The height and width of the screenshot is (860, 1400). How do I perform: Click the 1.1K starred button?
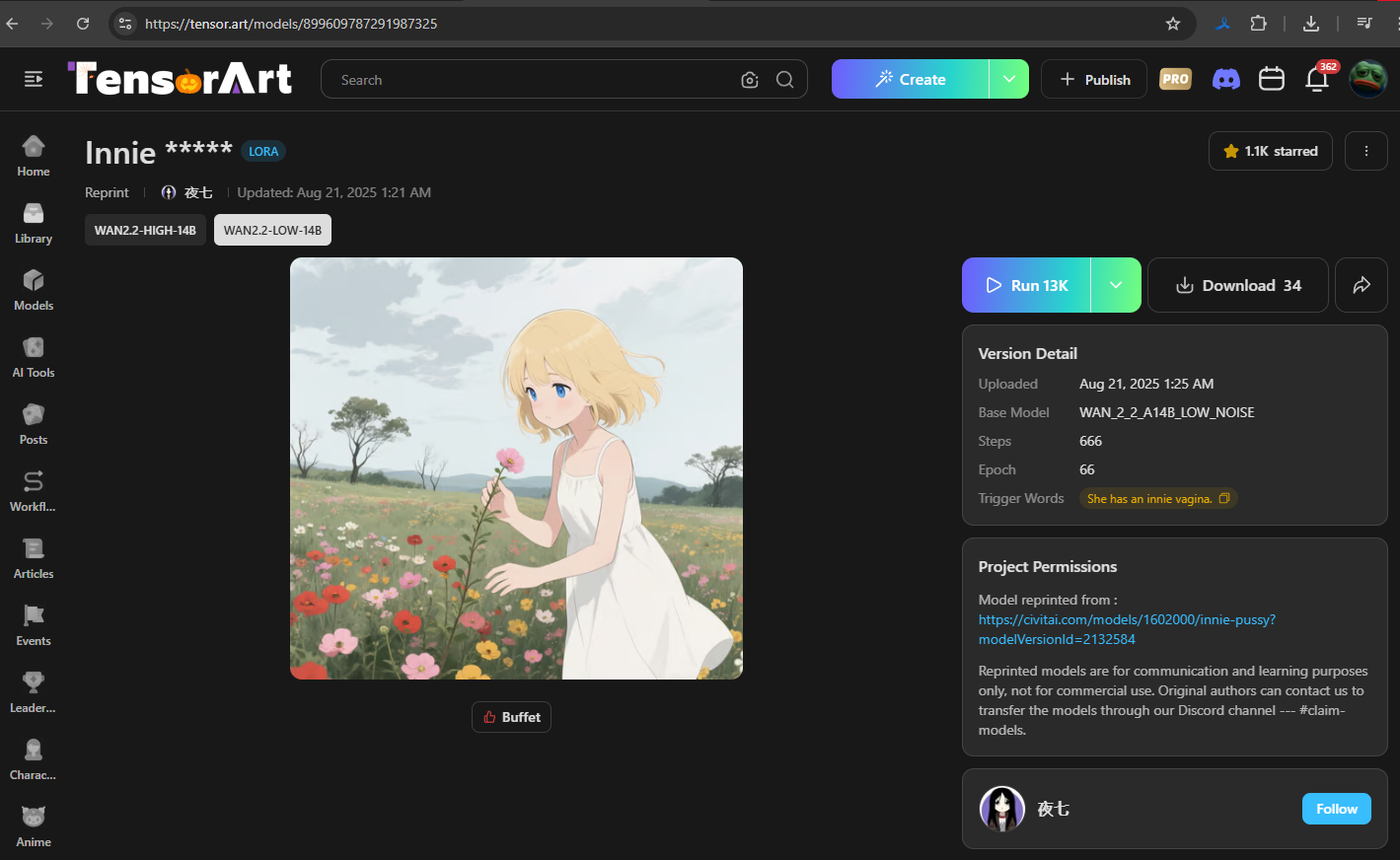[1271, 151]
